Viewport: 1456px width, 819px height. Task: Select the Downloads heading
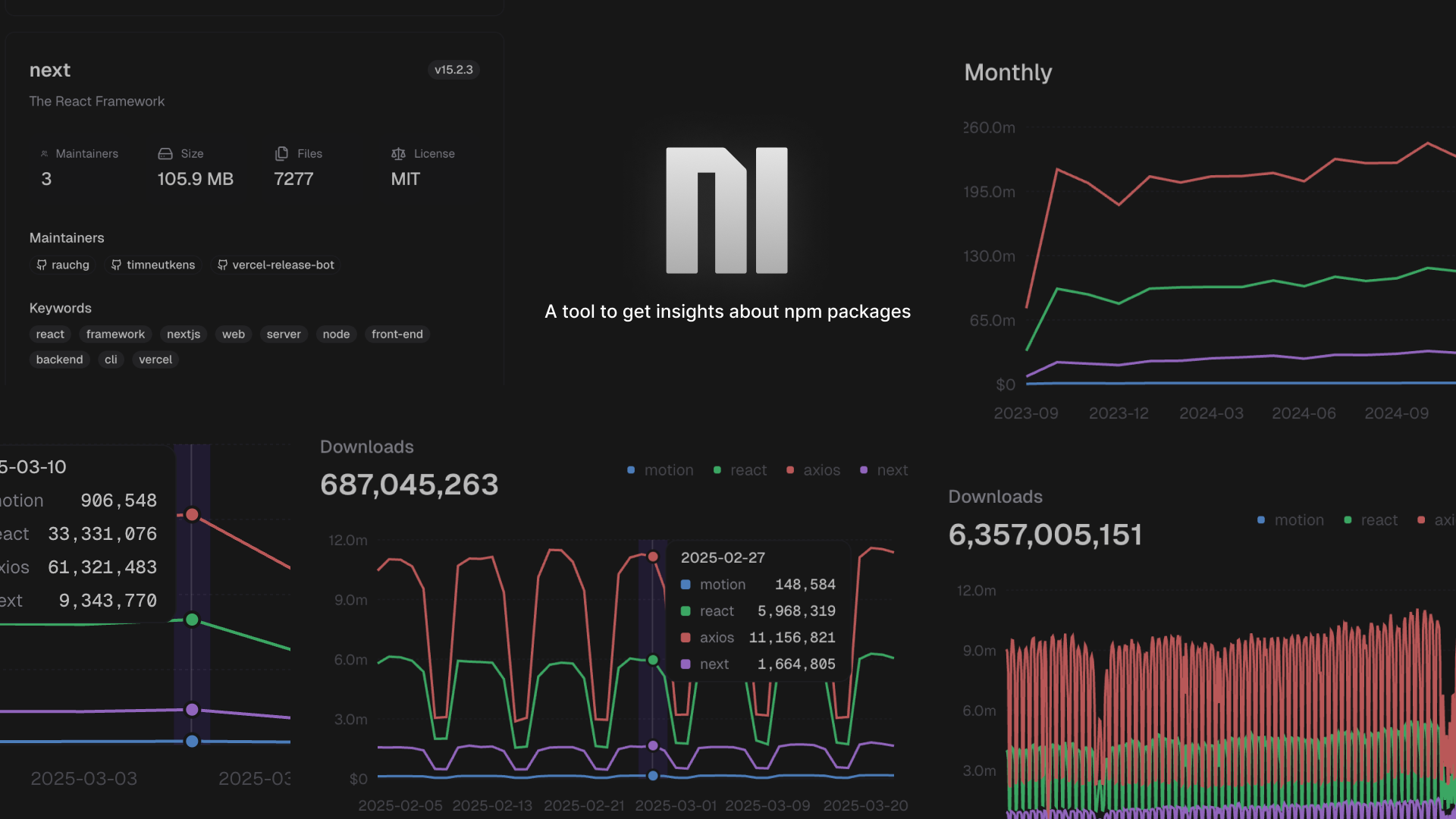coord(366,447)
